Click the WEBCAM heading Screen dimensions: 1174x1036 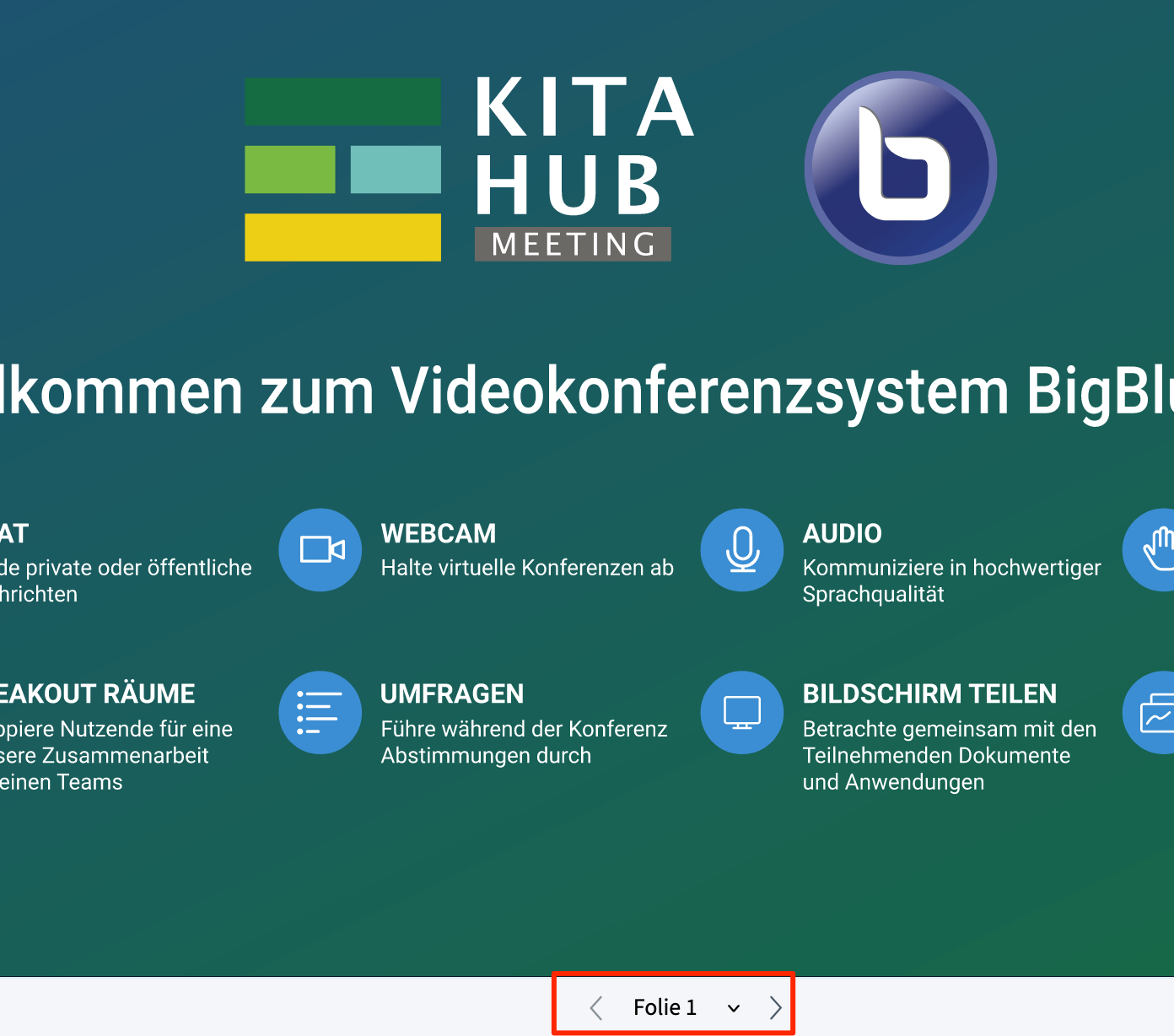pyautogui.click(x=439, y=533)
